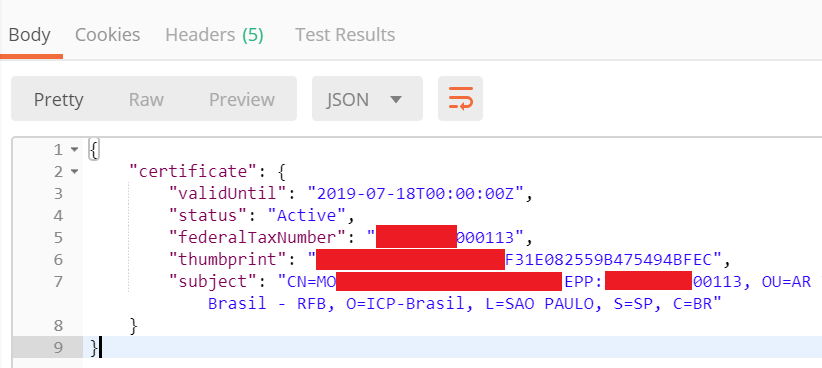Image resolution: width=822 pixels, height=368 pixels.
Task: Open the JSON format dropdown
Action: coord(367,99)
